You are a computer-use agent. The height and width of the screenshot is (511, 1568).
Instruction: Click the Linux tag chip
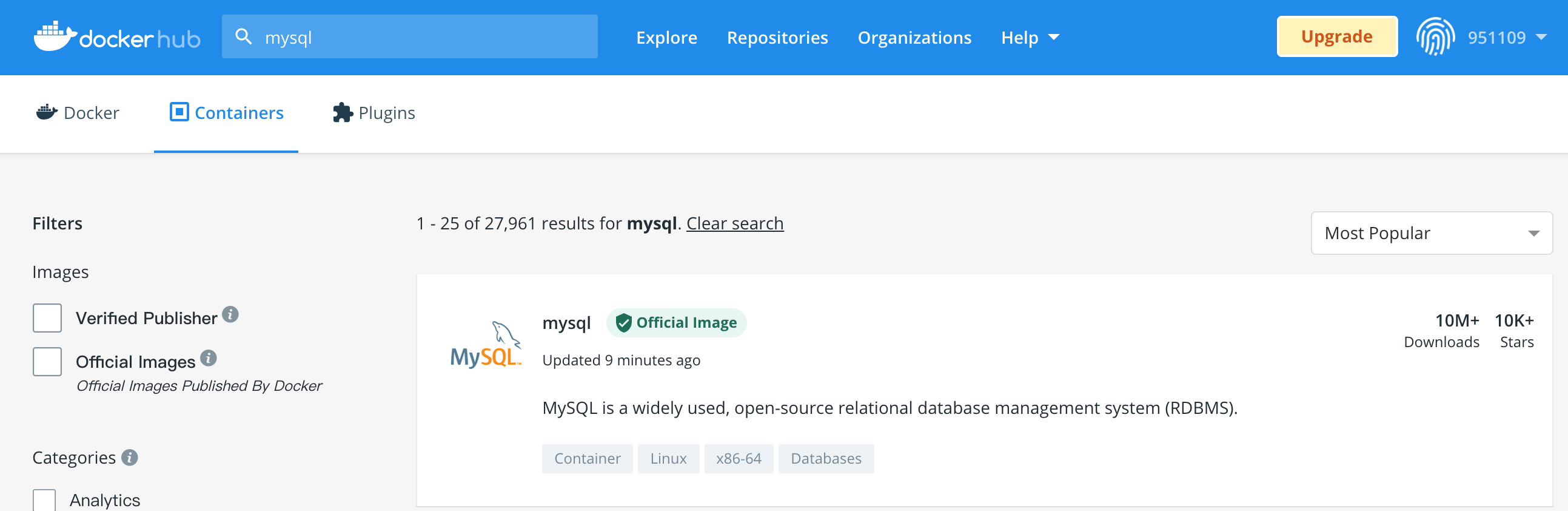pyautogui.click(x=668, y=459)
